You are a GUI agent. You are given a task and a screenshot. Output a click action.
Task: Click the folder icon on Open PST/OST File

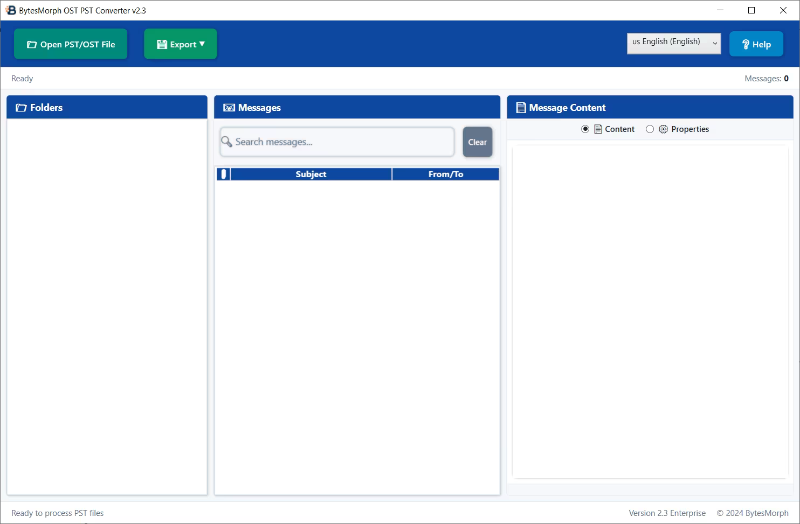pos(31,45)
